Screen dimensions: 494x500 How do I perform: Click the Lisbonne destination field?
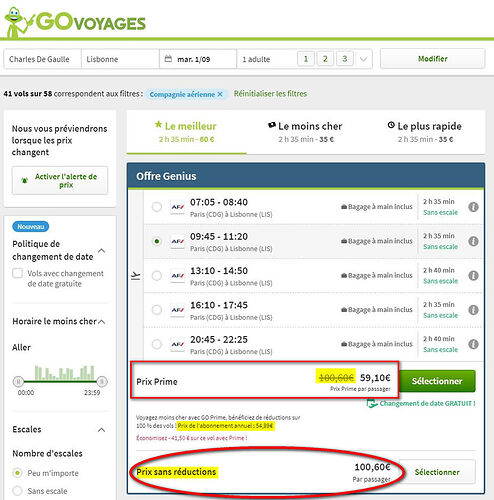click(x=120, y=59)
